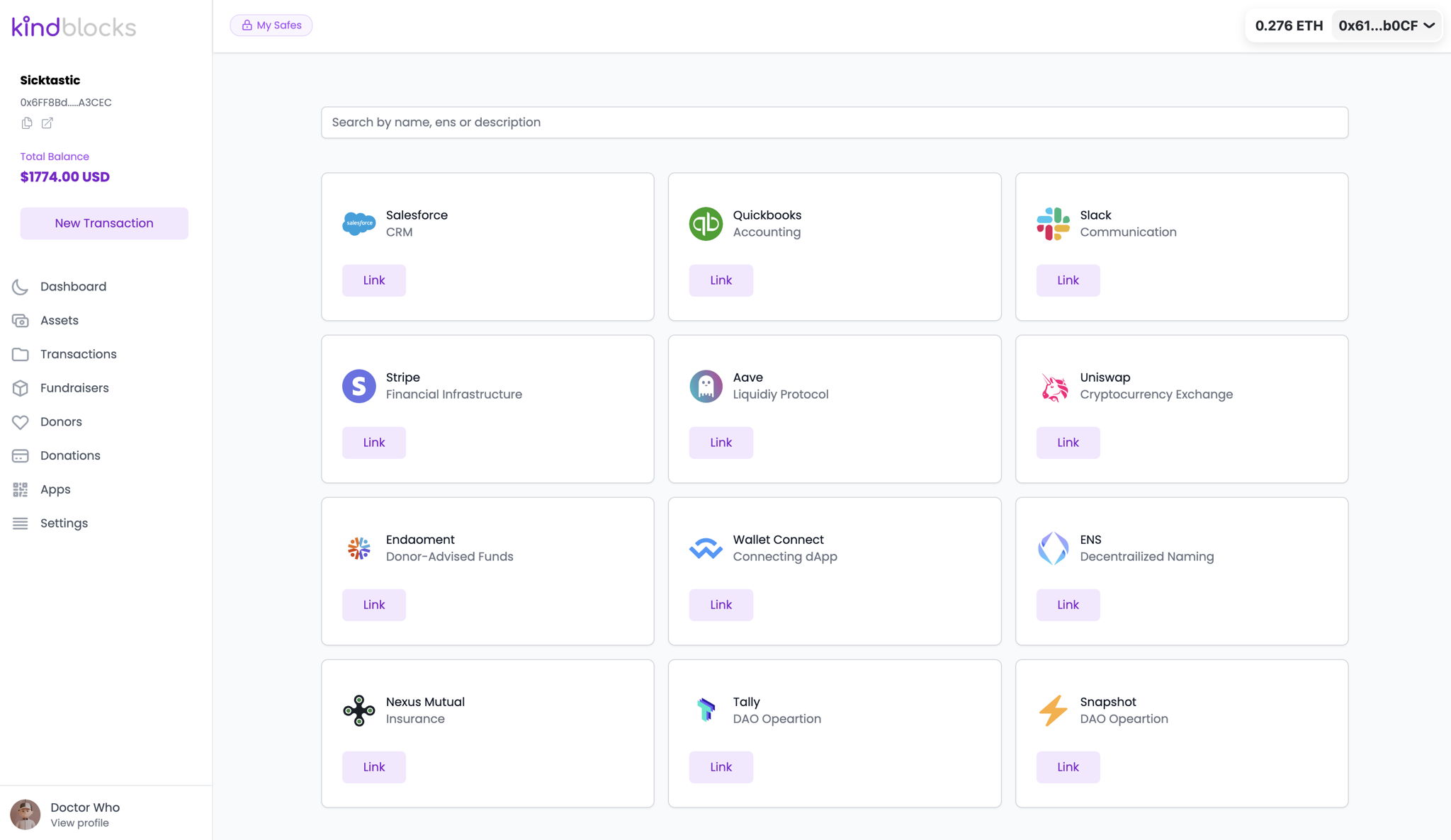Click the Fundraisers cube icon
This screenshot has height=840, width=1451.
click(x=20, y=388)
